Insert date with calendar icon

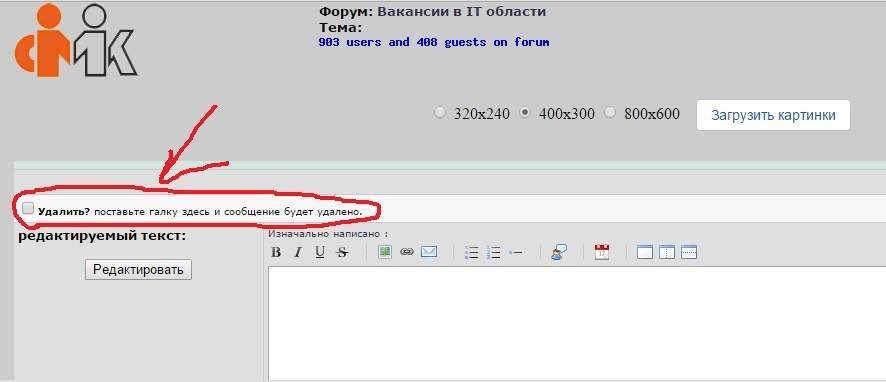tap(602, 252)
